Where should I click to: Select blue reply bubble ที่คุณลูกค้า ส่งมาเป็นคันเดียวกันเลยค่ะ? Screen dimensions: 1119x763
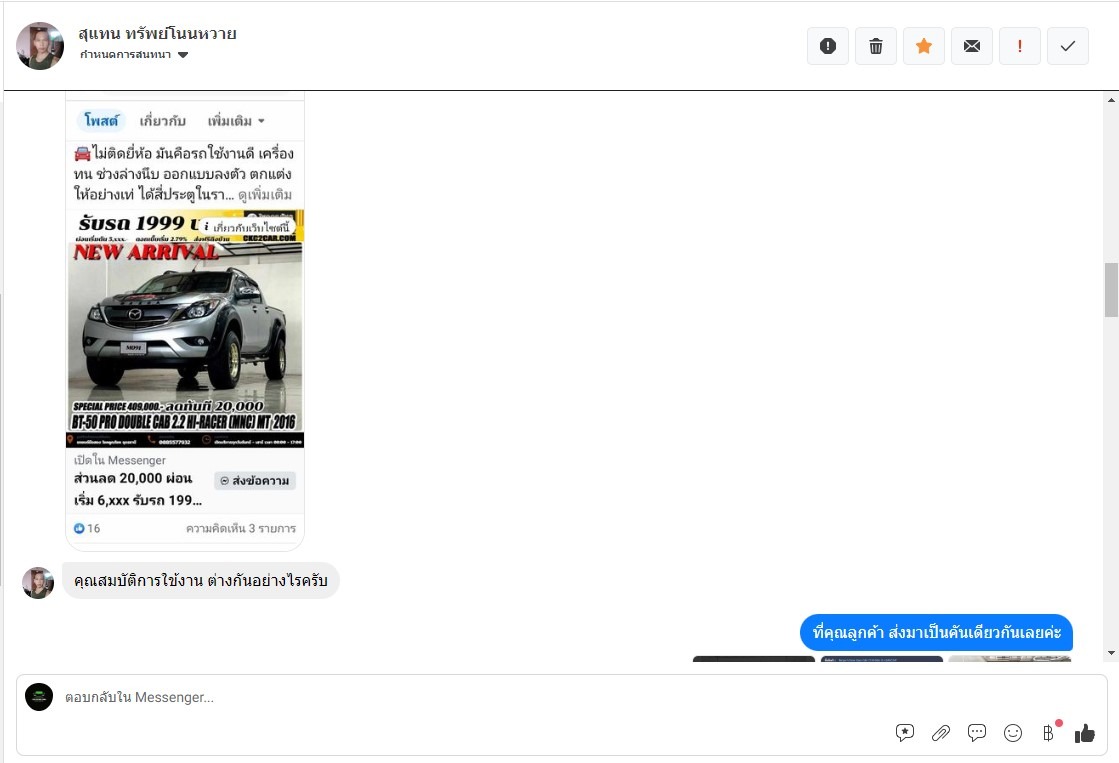tap(936, 632)
